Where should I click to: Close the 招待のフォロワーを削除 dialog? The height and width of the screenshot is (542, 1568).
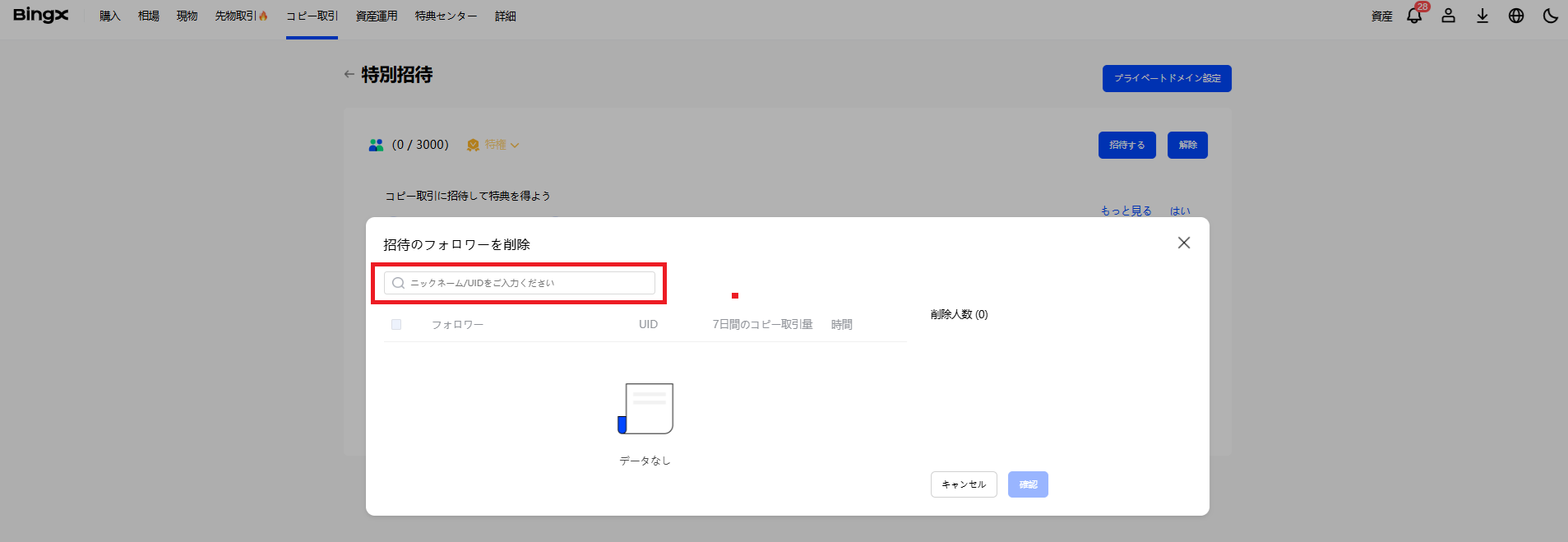(x=1184, y=243)
